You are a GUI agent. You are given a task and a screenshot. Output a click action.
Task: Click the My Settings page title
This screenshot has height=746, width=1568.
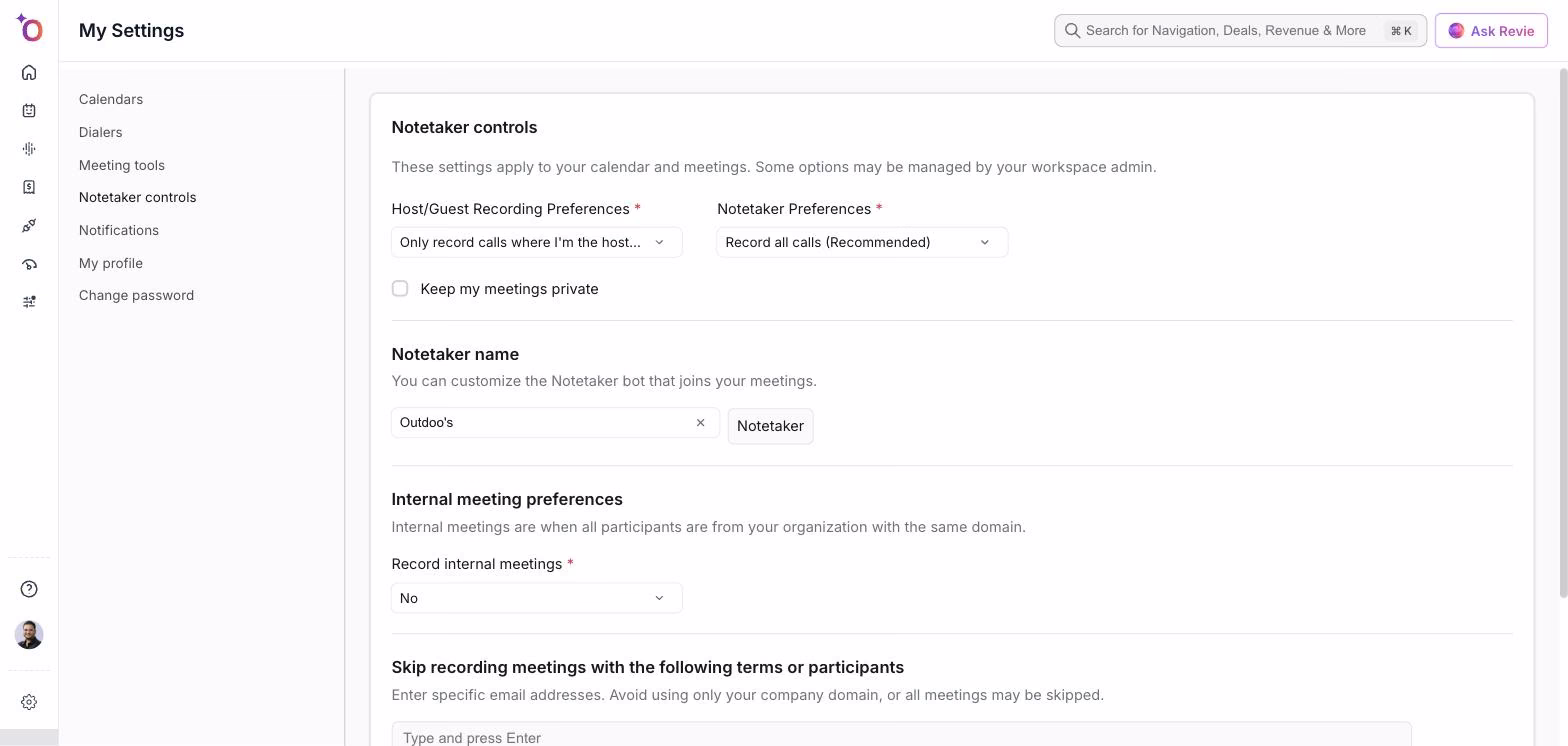[x=132, y=31]
